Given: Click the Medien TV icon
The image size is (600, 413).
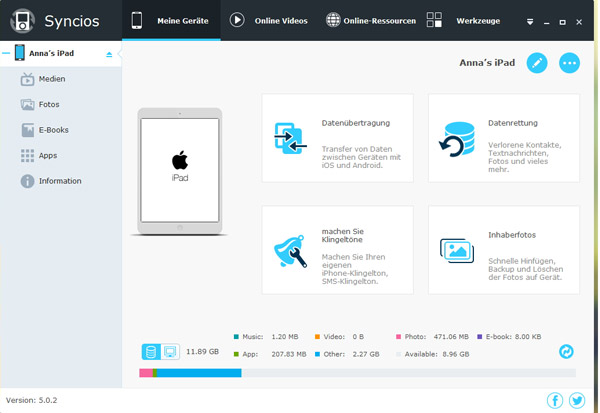Looking at the screenshot, I should tap(27, 79).
